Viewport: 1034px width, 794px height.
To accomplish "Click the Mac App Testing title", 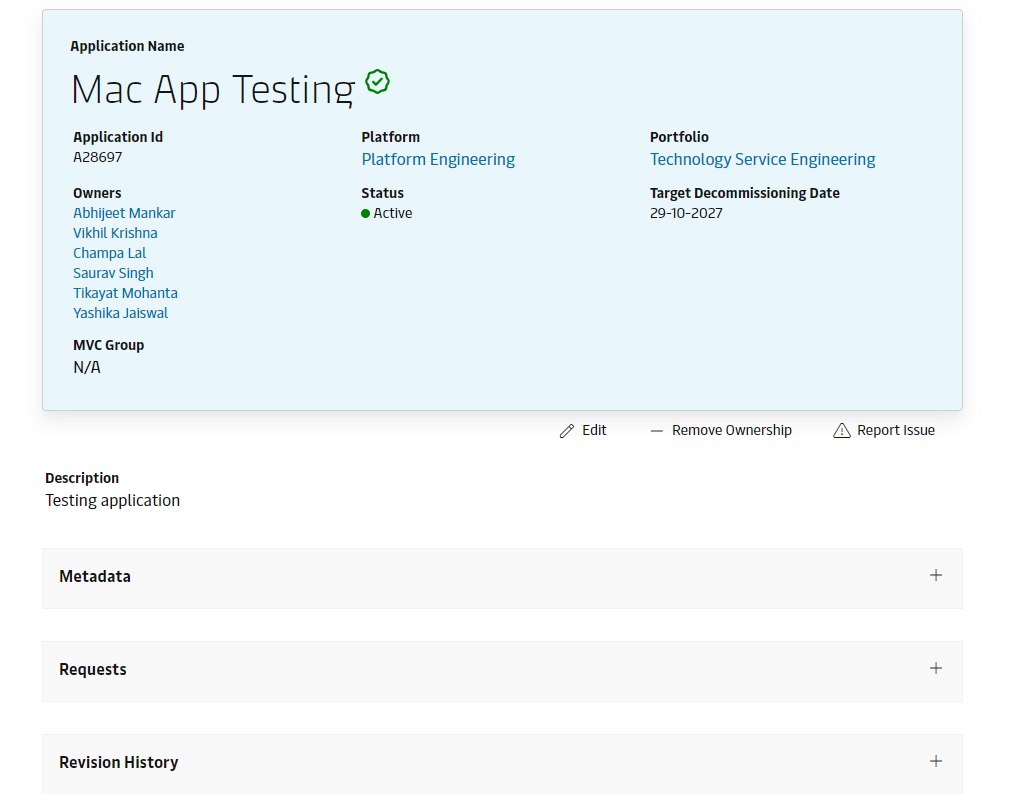I will pos(212,90).
